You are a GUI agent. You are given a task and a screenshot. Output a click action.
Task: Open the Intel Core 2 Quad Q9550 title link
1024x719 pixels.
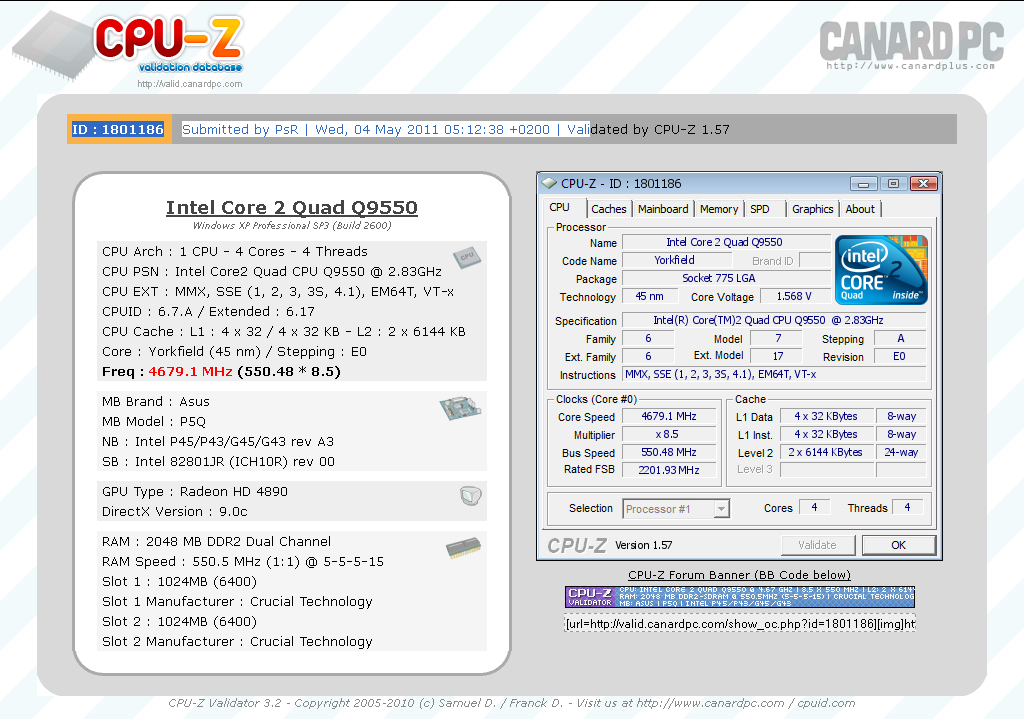[x=291, y=208]
